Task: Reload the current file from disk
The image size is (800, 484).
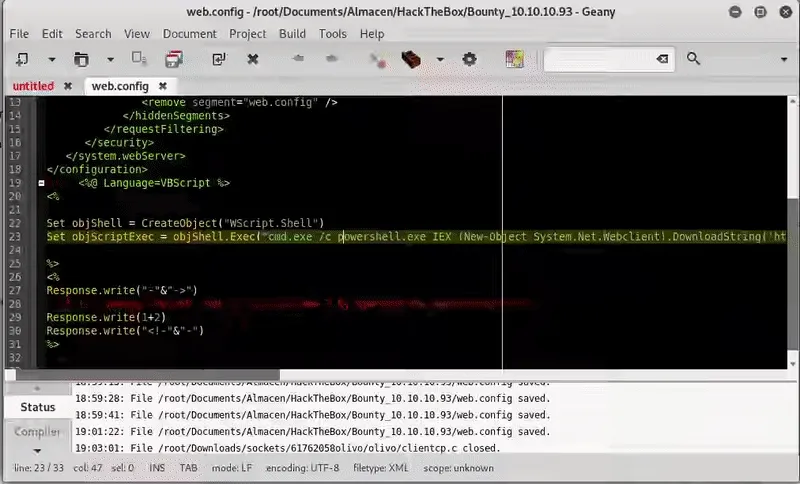Action: 219,59
